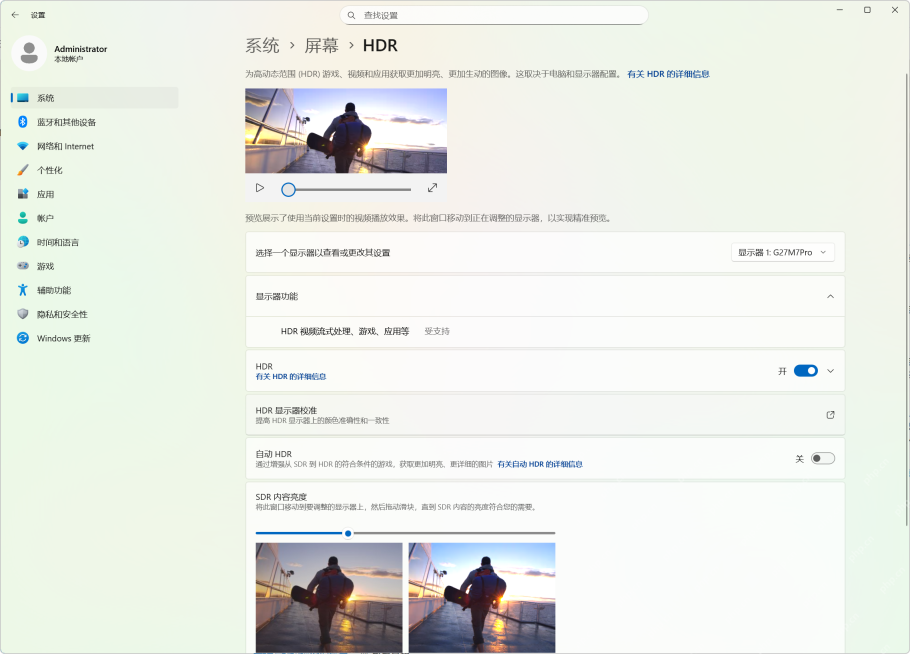Screen dimensions: 910x654
Task: Click the right HDR comparison image
Action: [482, 598]
